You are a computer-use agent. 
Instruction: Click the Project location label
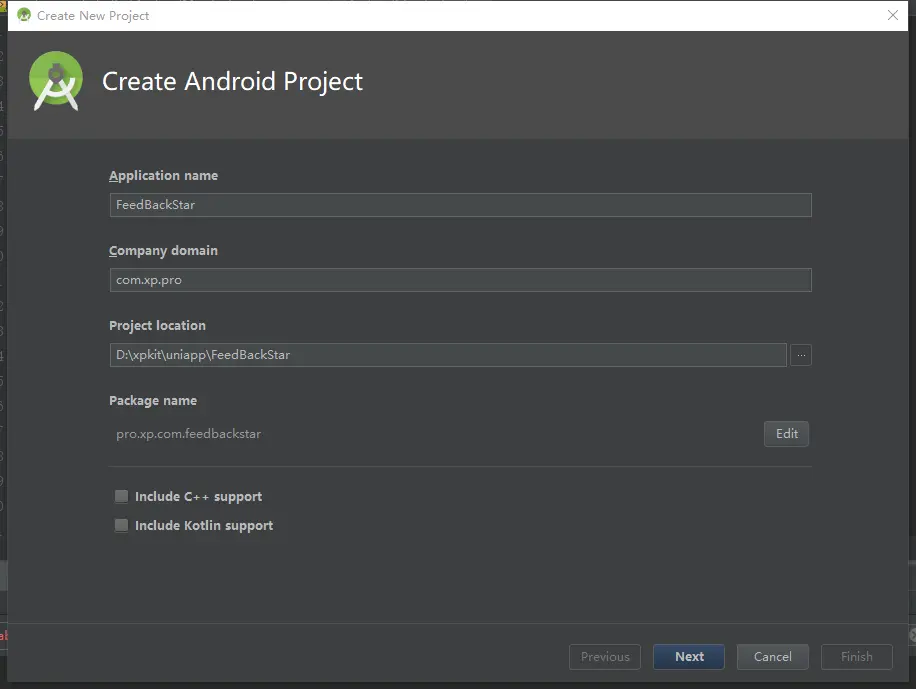pyautogui.click(x=158, y=326)
